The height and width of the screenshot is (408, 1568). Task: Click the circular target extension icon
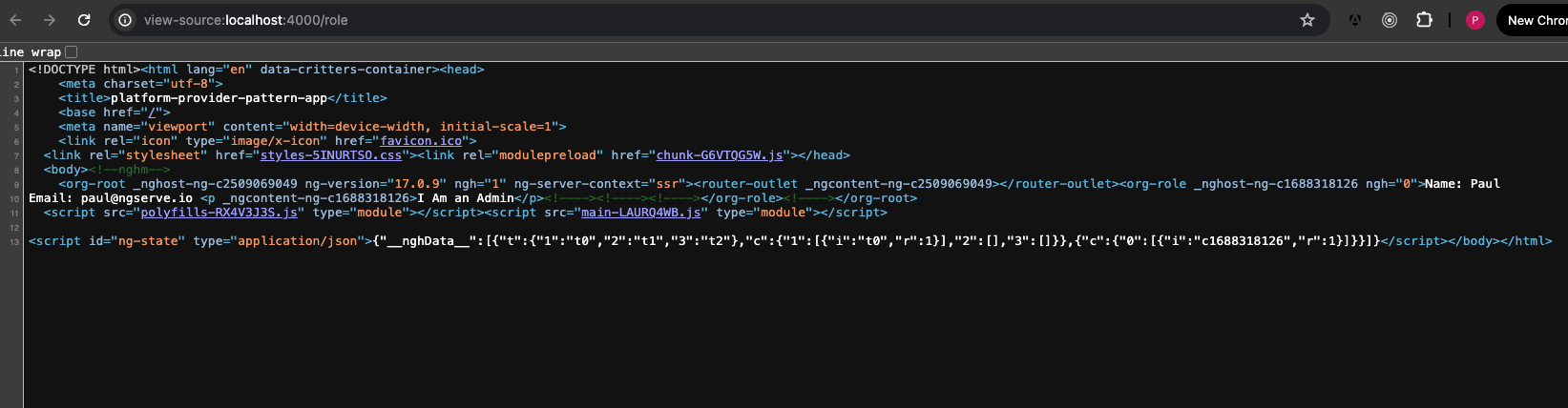[1390, 20]
